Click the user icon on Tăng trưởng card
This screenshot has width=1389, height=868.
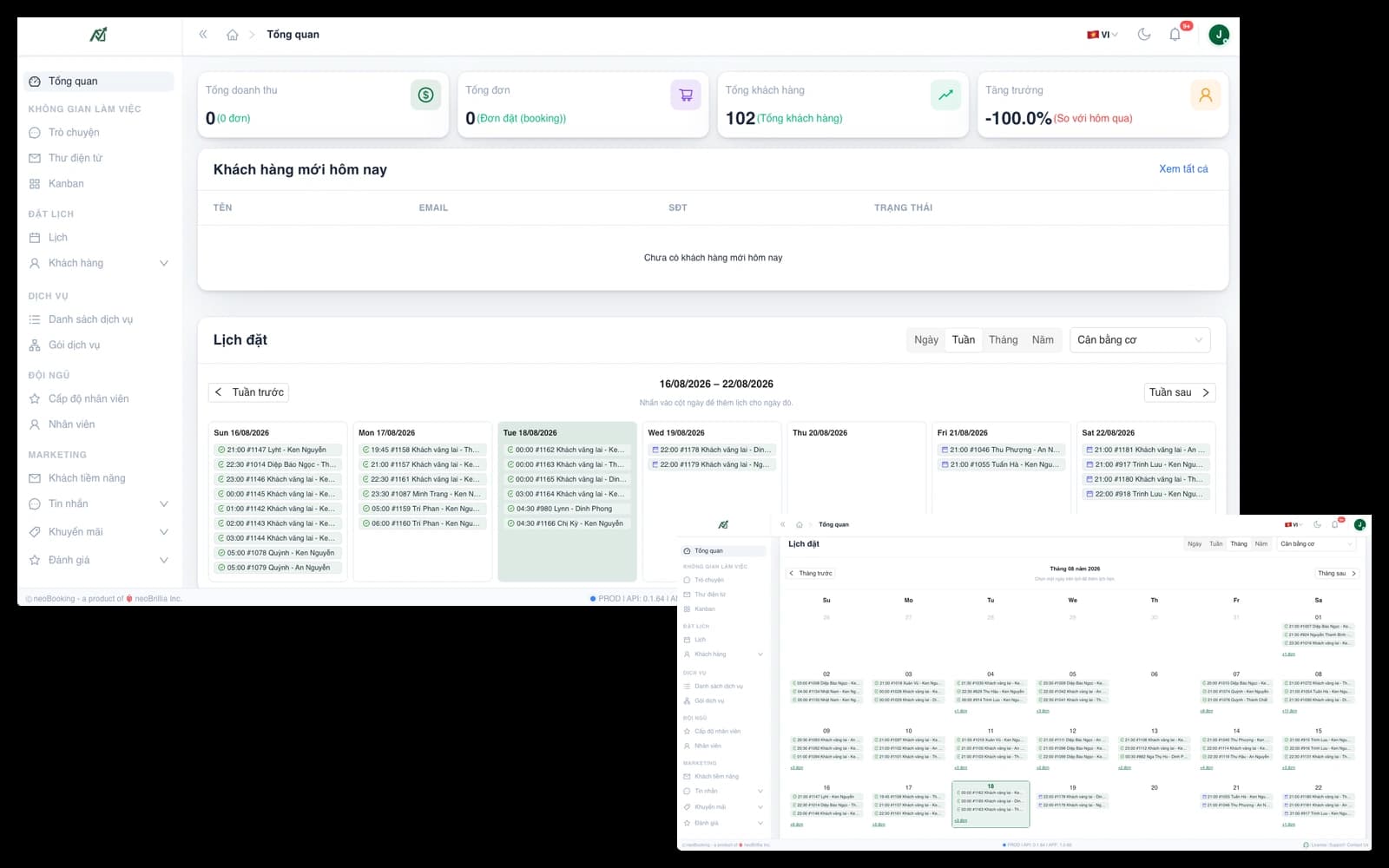pos(1206,95)
